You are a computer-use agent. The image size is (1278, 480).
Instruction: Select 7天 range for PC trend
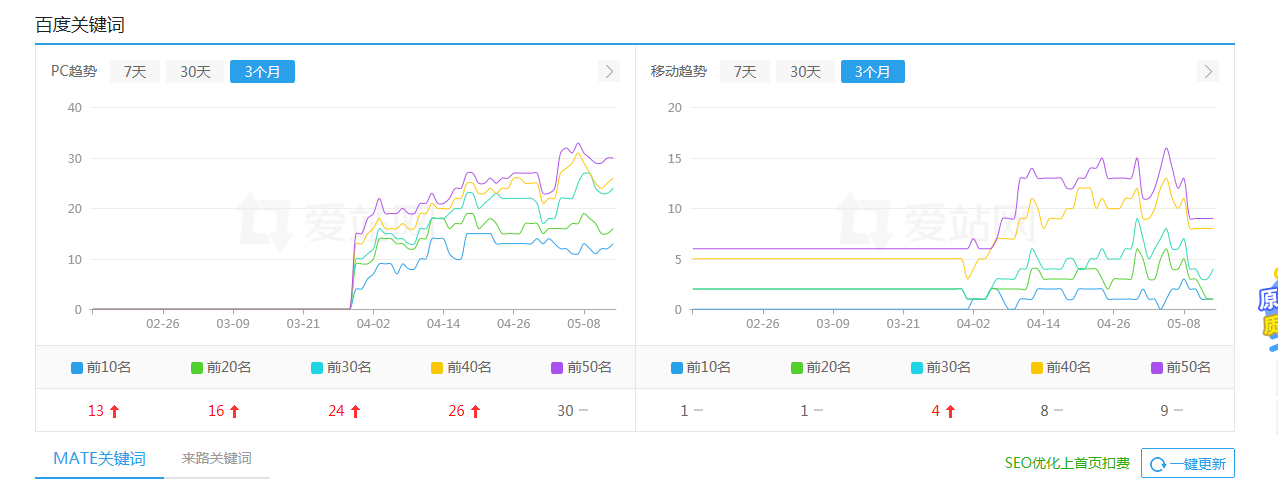135,72
